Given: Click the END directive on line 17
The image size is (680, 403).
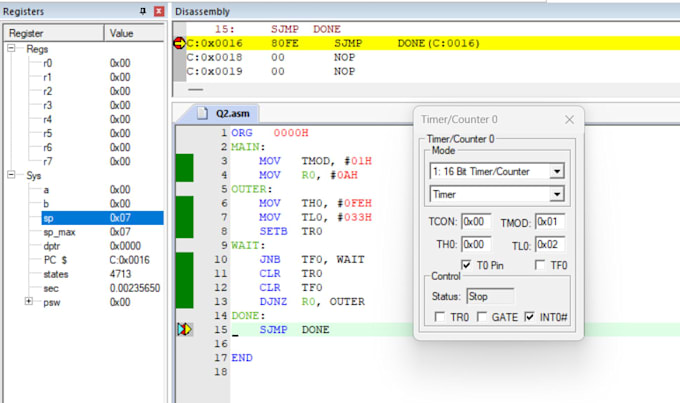Looking at the screenshot, I should click(242, 358).
